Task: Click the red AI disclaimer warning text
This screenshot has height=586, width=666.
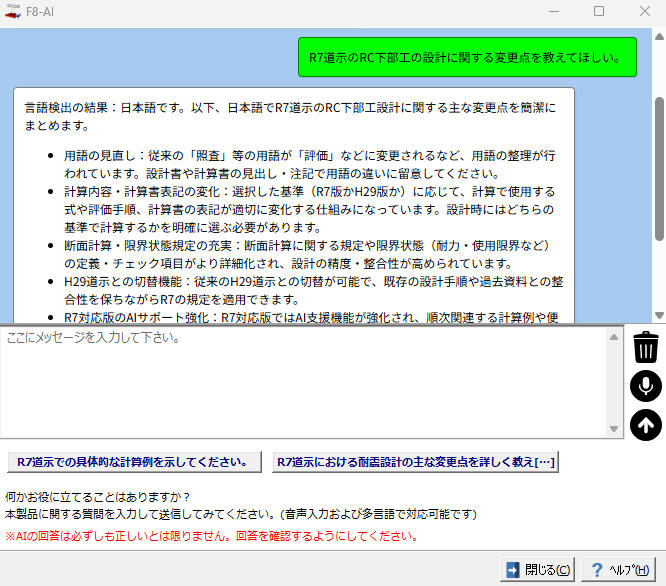Action: click(211, 536)
